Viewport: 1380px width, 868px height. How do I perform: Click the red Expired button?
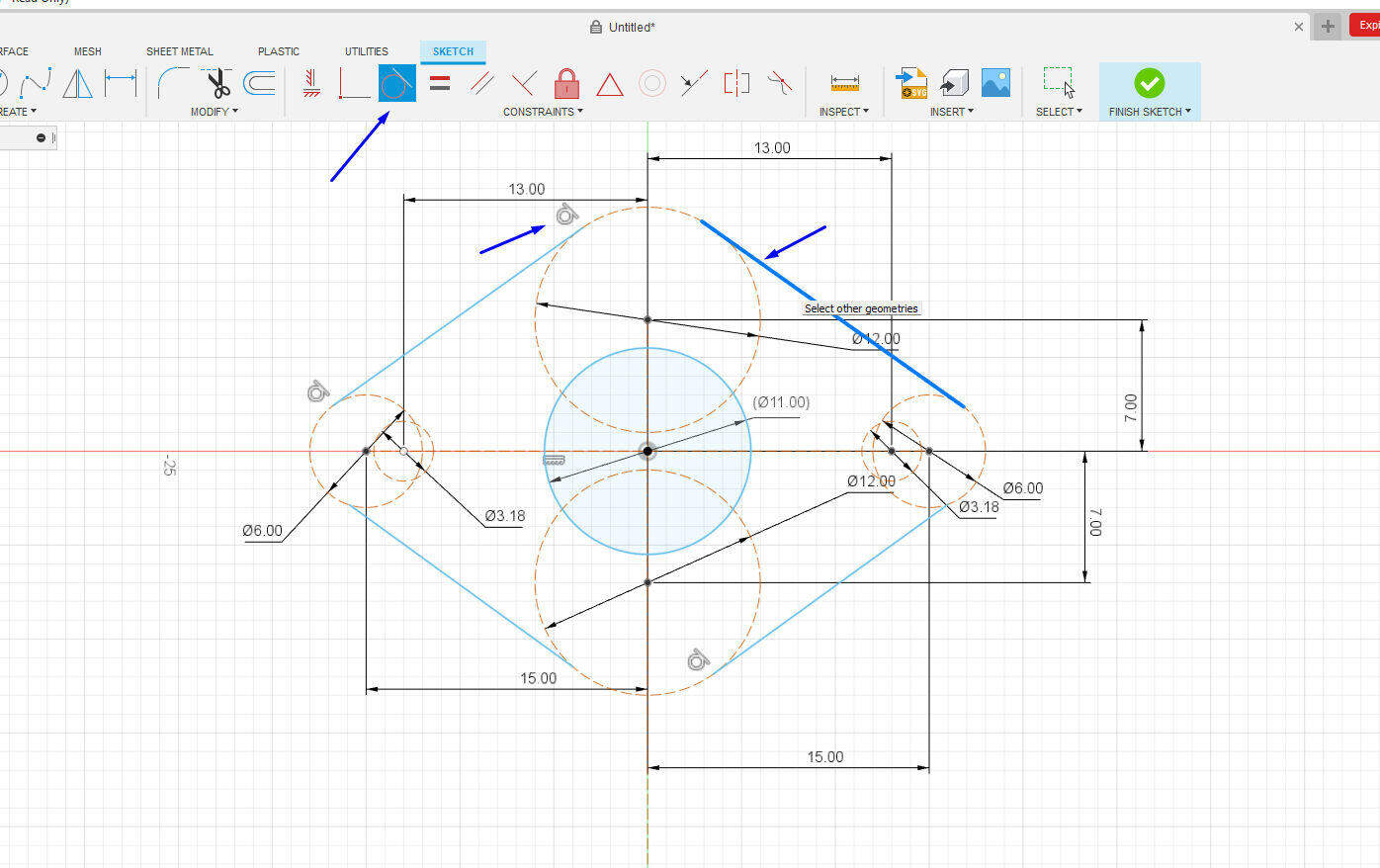pyautogui.click(x=1365, y=26)
